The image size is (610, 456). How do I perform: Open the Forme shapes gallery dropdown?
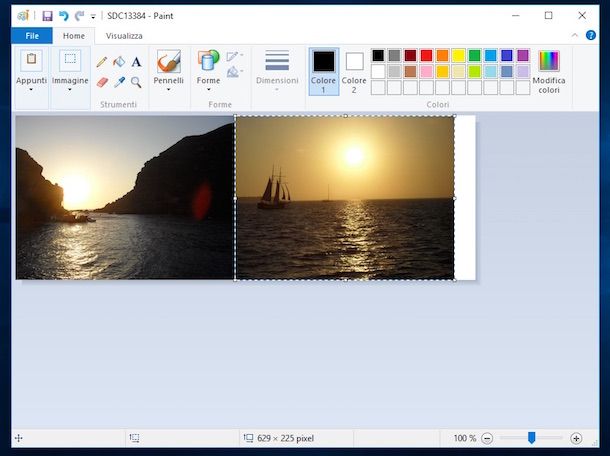pos(208,85)
